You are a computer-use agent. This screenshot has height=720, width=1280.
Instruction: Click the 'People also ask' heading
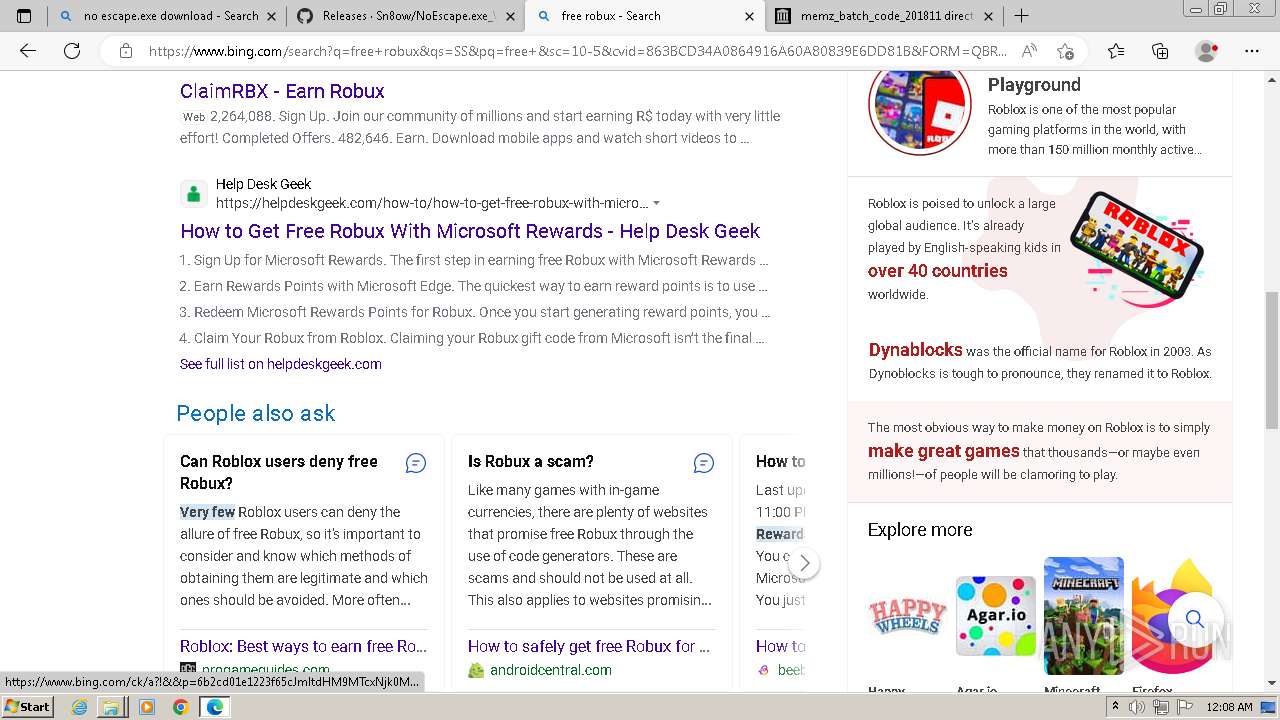[256, 413]
